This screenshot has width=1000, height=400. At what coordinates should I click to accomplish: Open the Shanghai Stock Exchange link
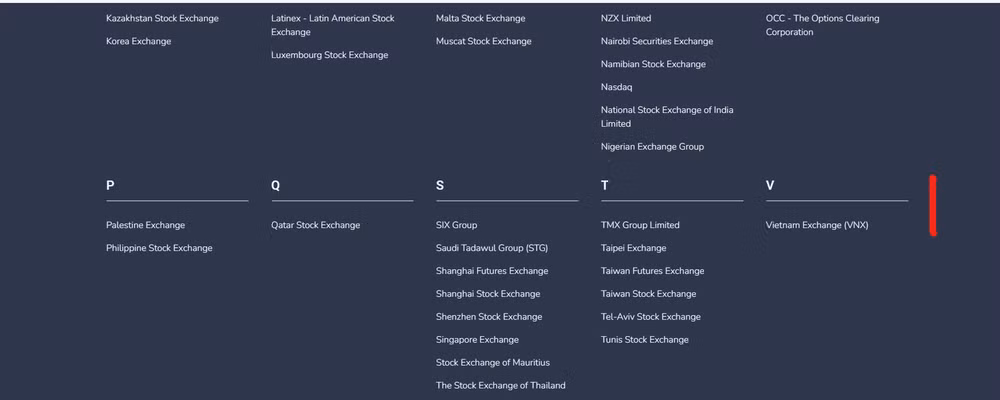click(488, 294)
